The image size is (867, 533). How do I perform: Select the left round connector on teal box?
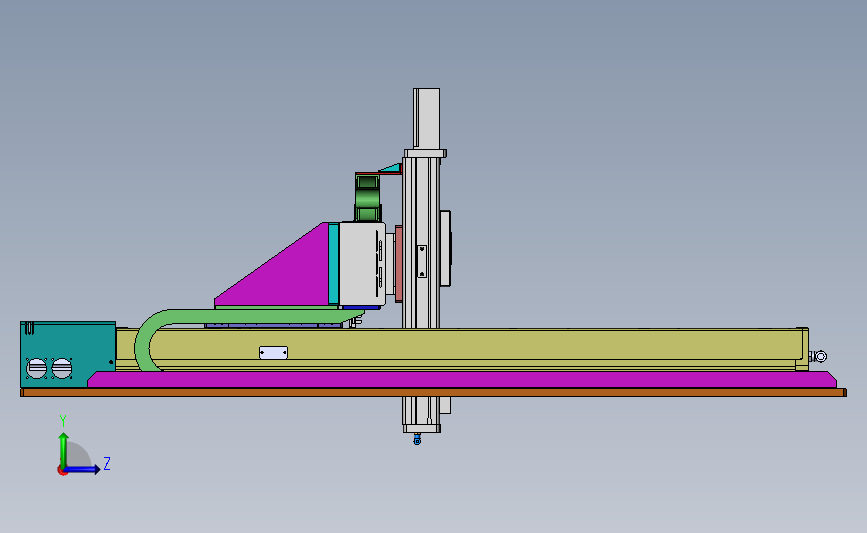tap(37, 368)
